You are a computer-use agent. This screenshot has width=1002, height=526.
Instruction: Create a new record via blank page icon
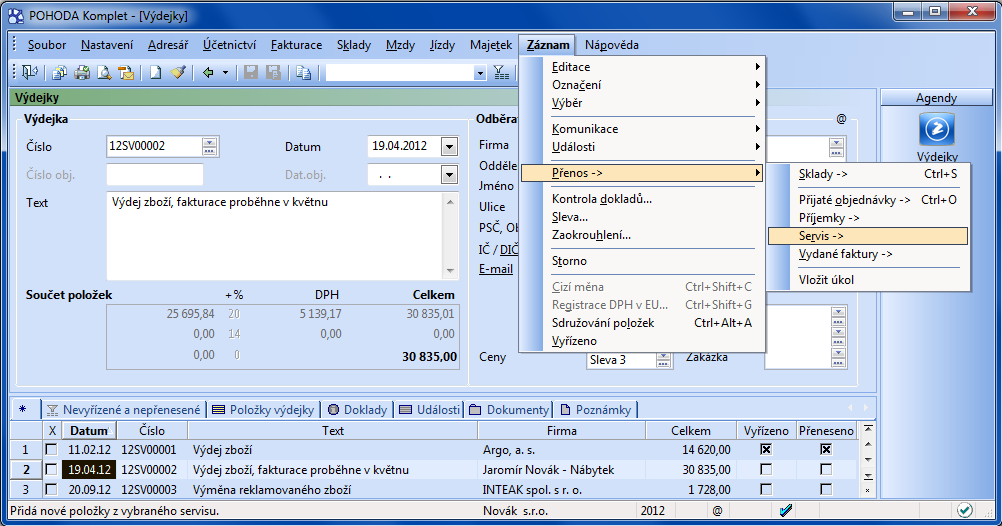tap(155, 73)
